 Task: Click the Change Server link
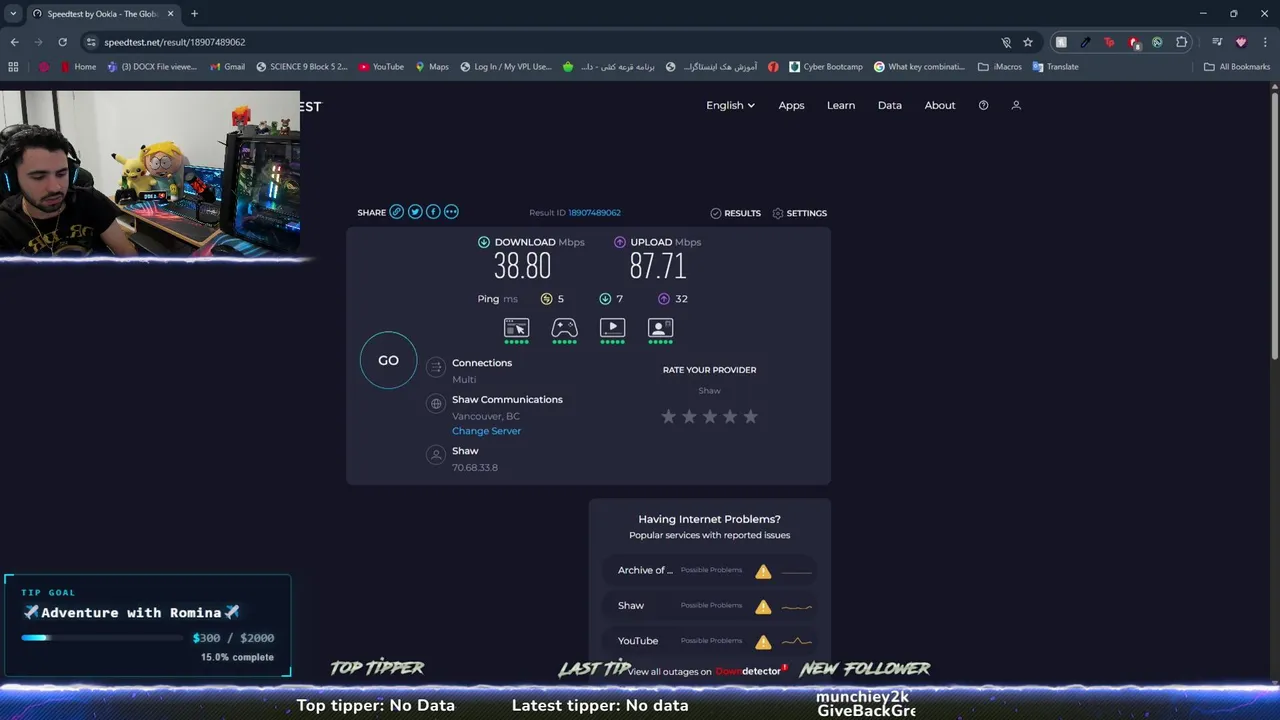[486, 431]
